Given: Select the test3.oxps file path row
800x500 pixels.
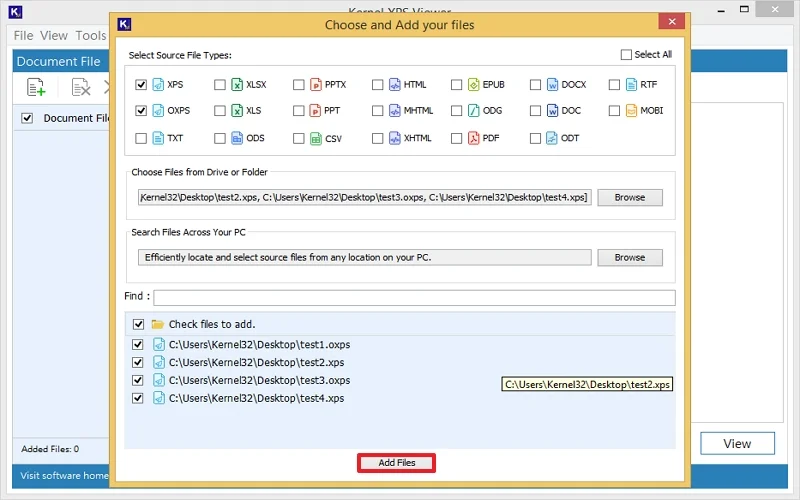Looking at the screenshot, I should pyautogui.click(x=259, y=380).
